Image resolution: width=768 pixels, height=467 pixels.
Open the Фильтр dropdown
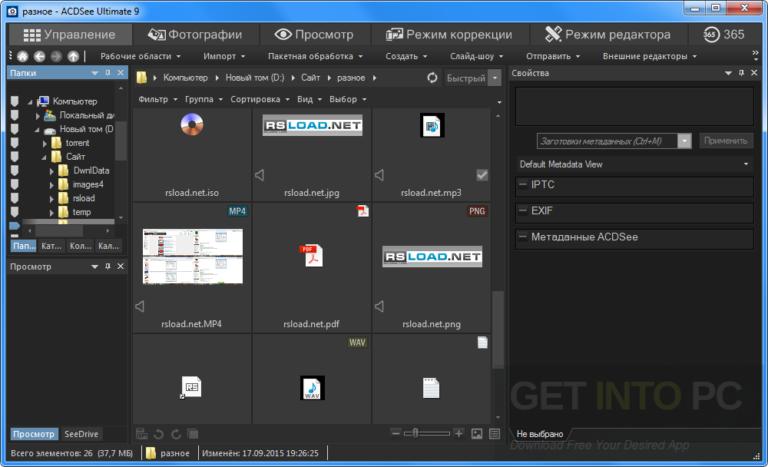tap(158, 99)
